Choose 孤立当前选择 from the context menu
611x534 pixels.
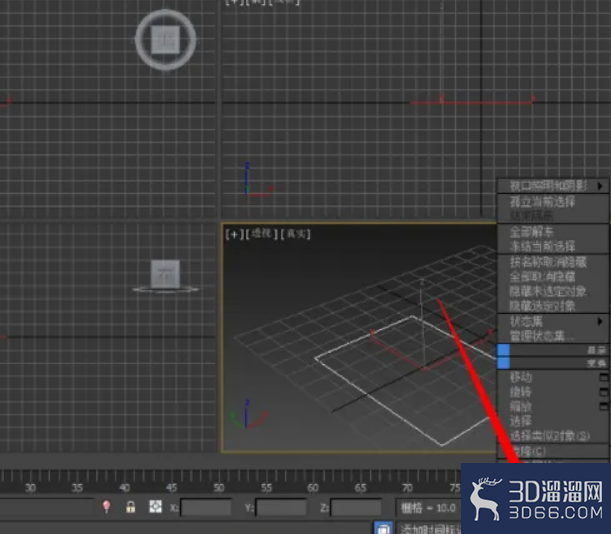[542, 202]
